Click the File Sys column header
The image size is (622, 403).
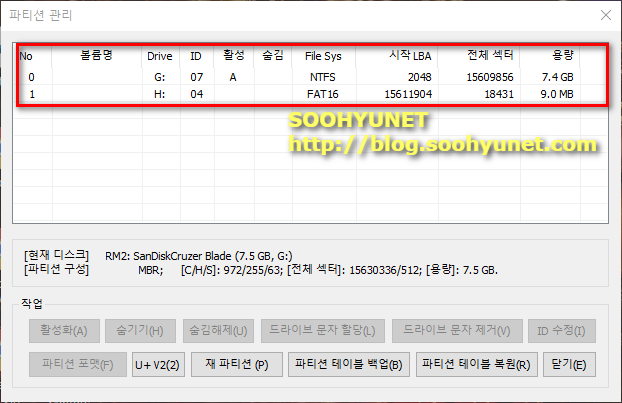pos(323,56)
